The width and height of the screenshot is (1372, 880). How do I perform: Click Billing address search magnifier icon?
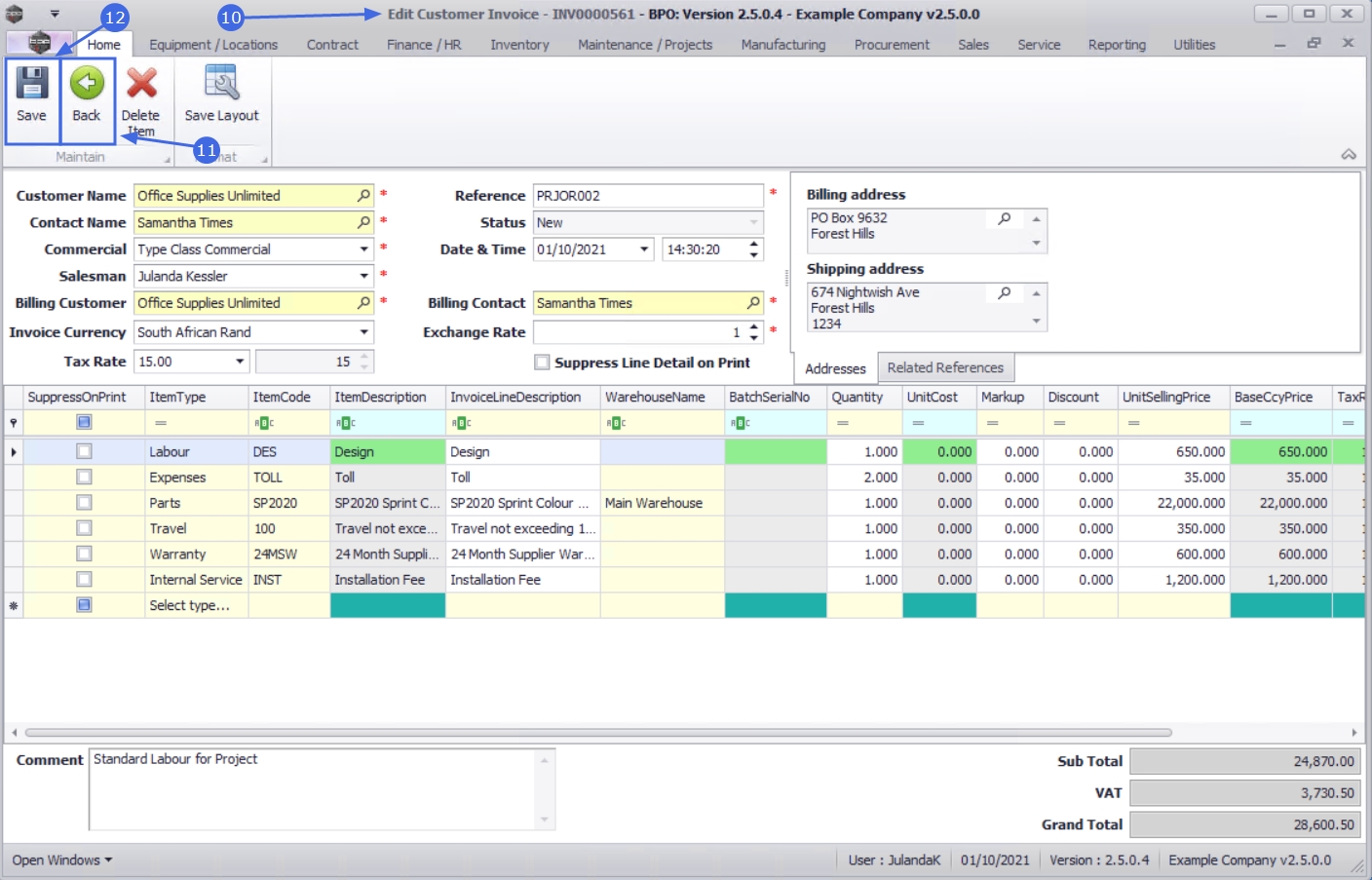[x=1005, y=219]
